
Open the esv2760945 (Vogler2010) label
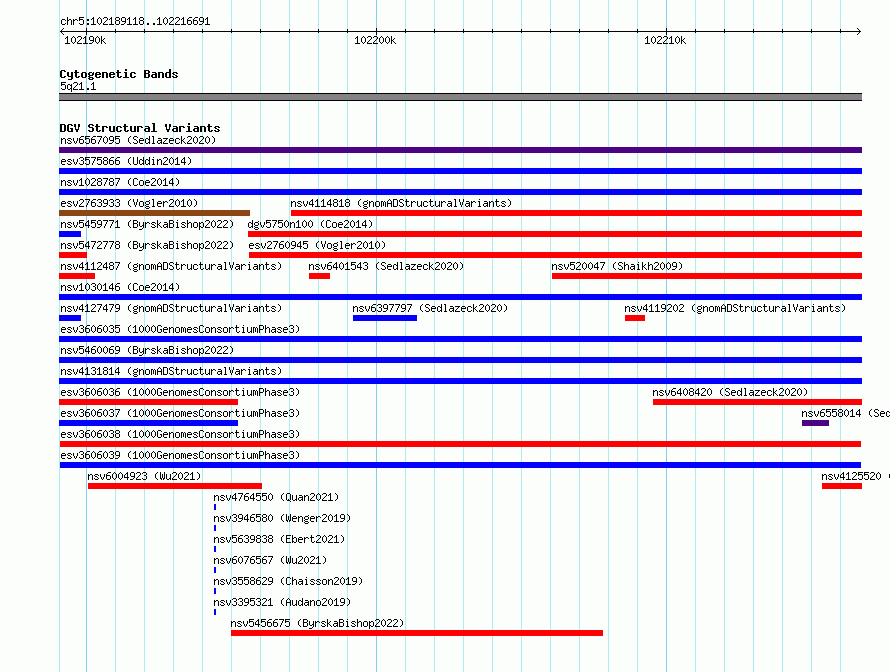[x=317, y=245]
